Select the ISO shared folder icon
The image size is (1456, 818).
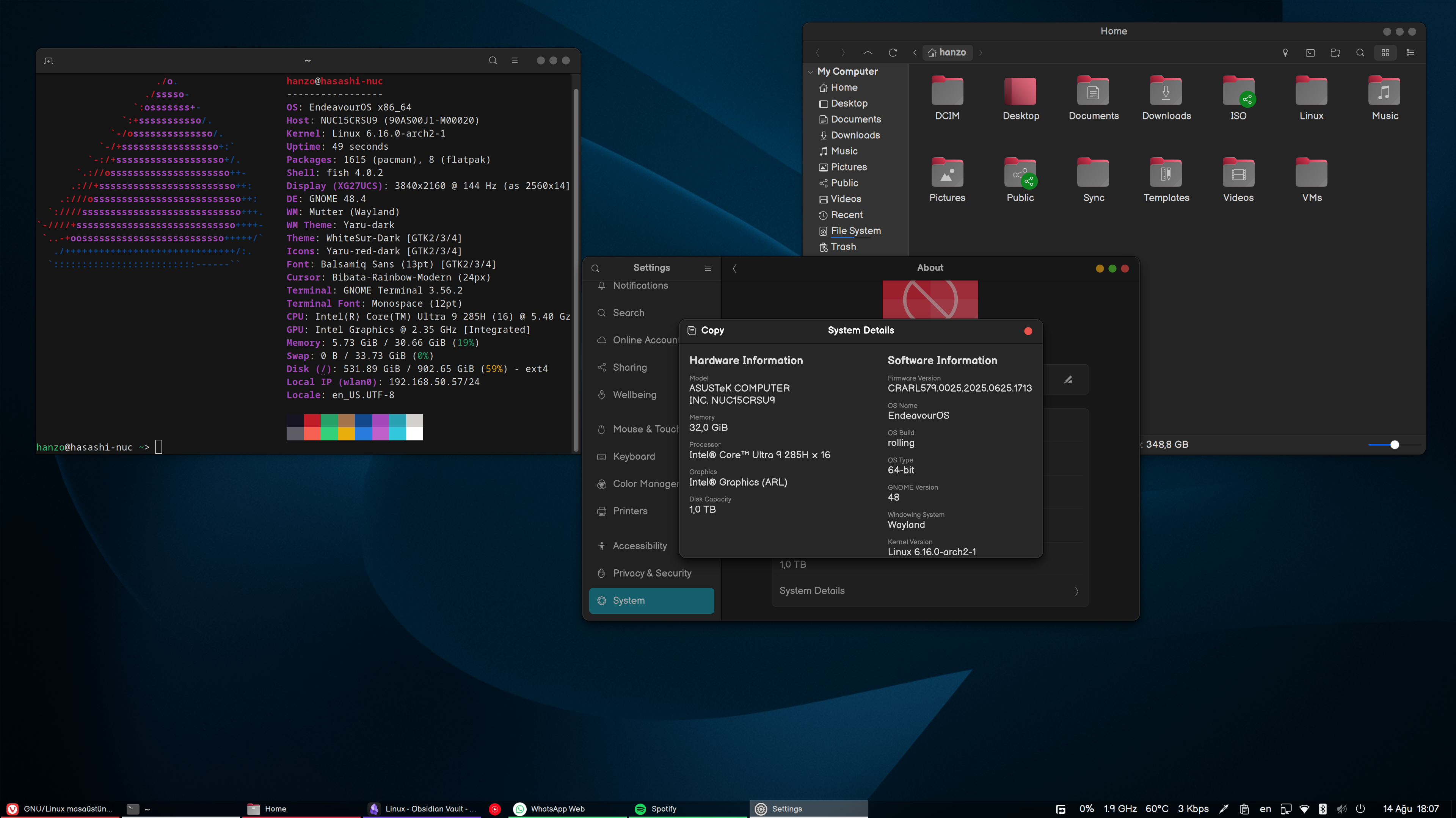pyautogui.click(x=1238, y=98)
